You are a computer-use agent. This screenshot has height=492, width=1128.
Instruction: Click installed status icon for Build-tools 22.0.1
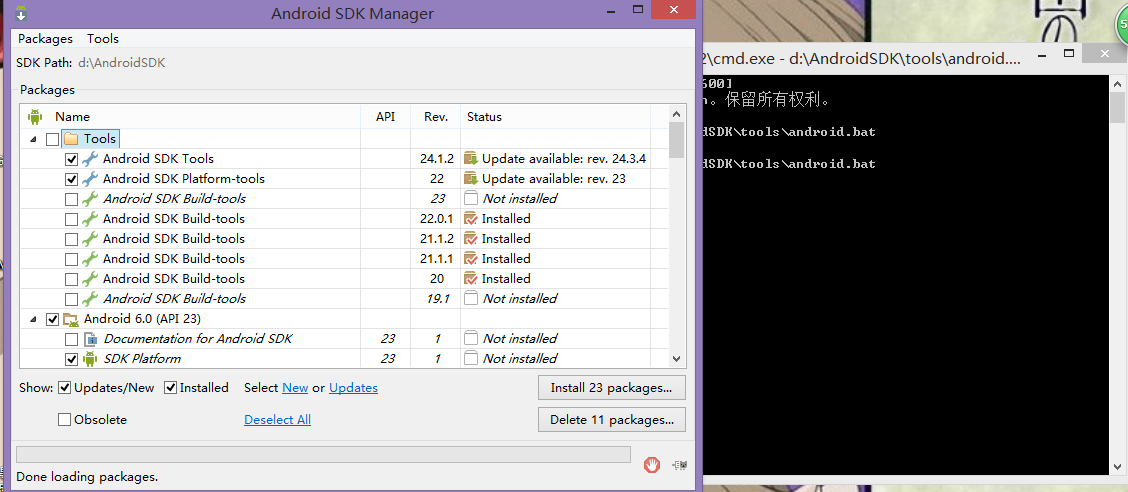(471, 219)
